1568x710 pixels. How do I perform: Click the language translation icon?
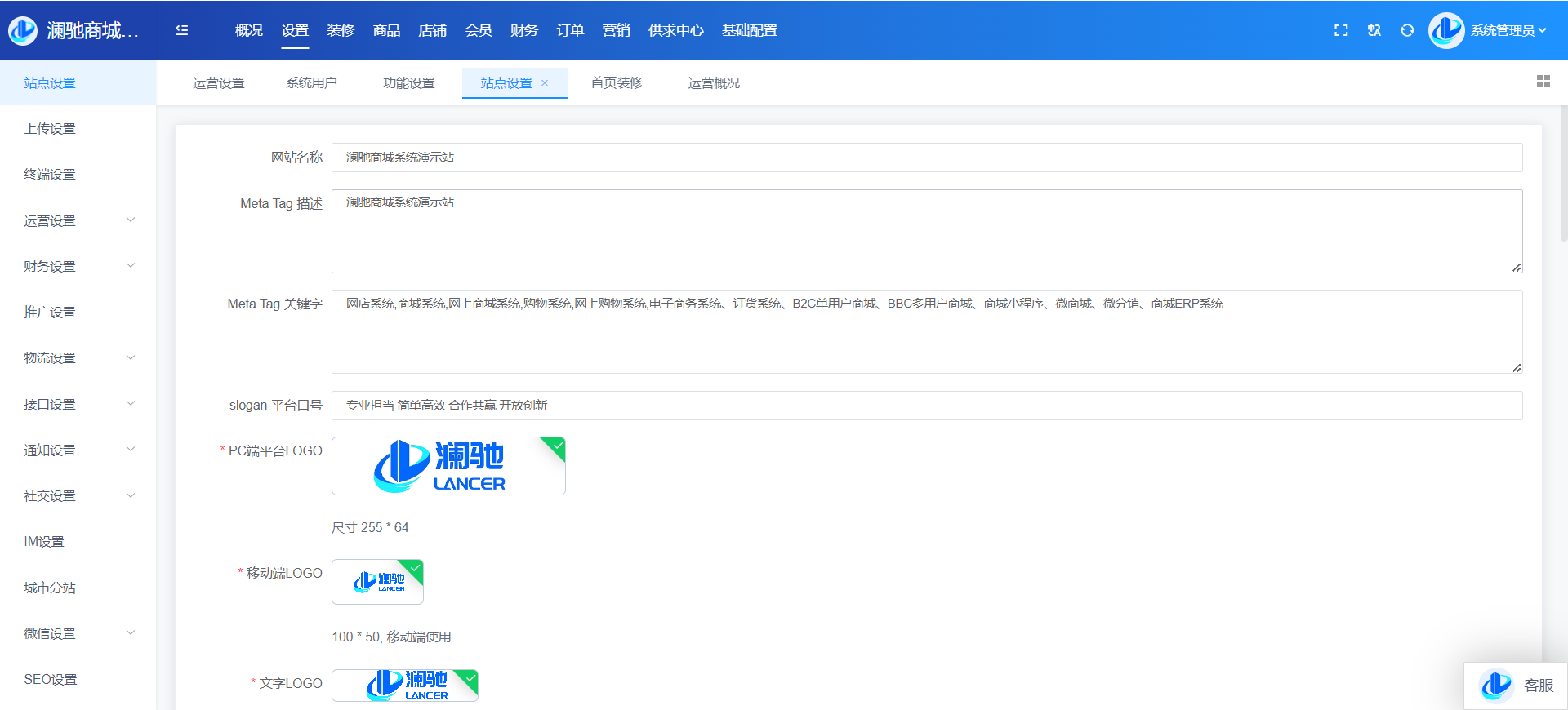pyautogui.click(x=1374, y=30)
